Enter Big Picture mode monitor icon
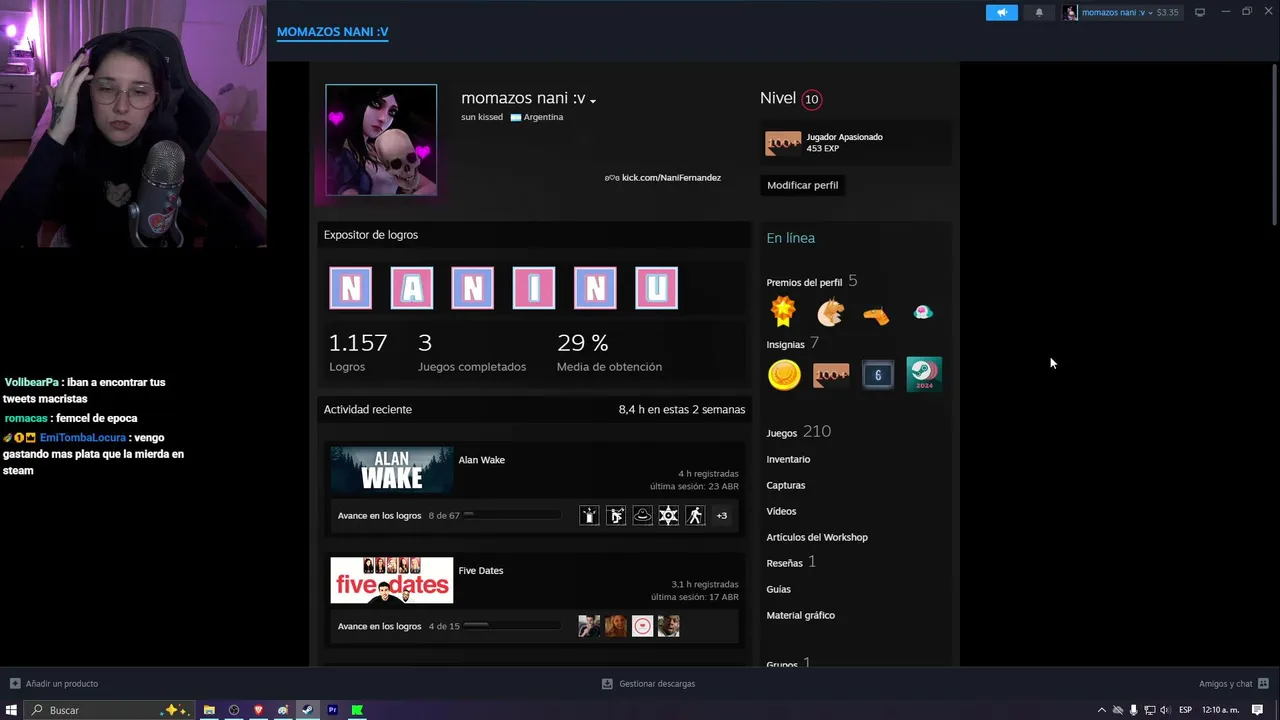Image resolution: width=1280 pixels, height=720 pixels. click(1200, 12)
